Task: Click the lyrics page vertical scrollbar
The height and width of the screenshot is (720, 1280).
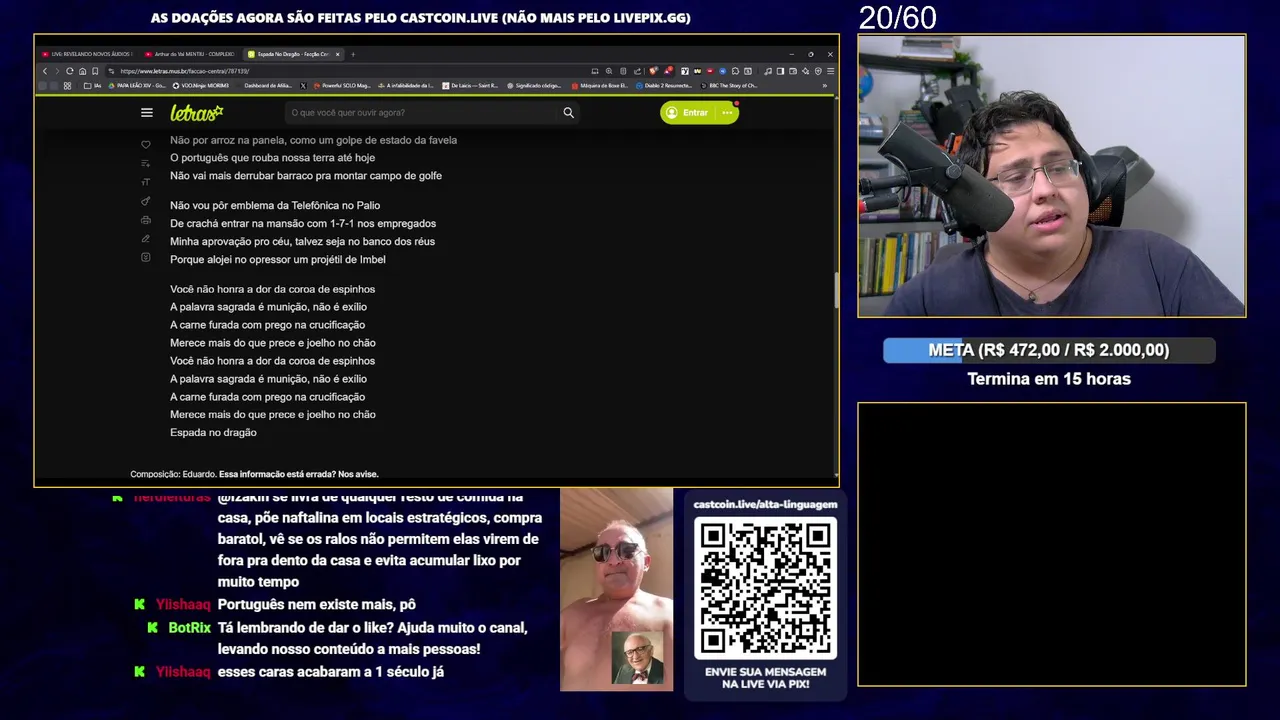Action: (x=836, y=290)
